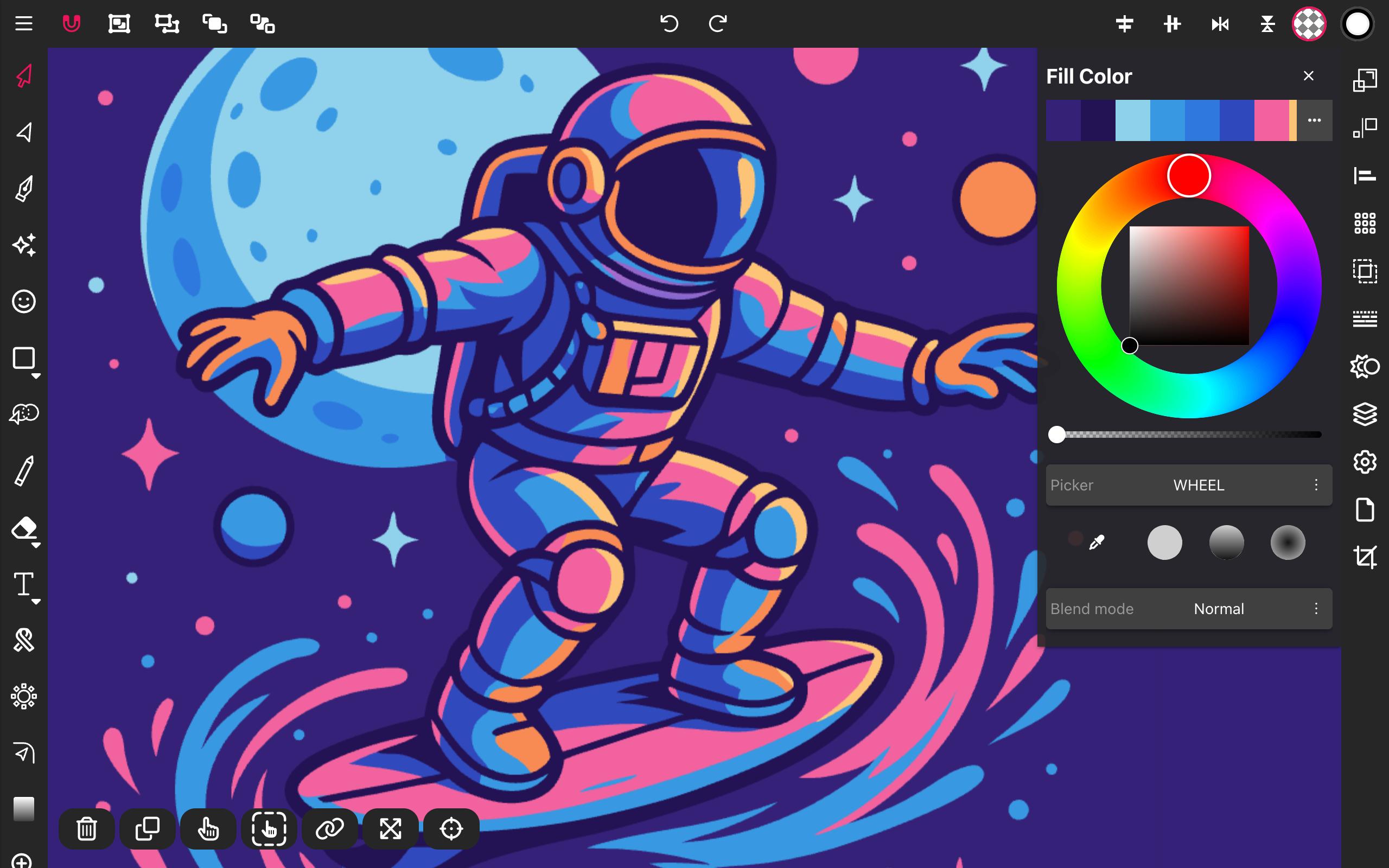The image size is (1389, 868).
Task: Duplicate selection using copy icon
Action: coord(148,828)
